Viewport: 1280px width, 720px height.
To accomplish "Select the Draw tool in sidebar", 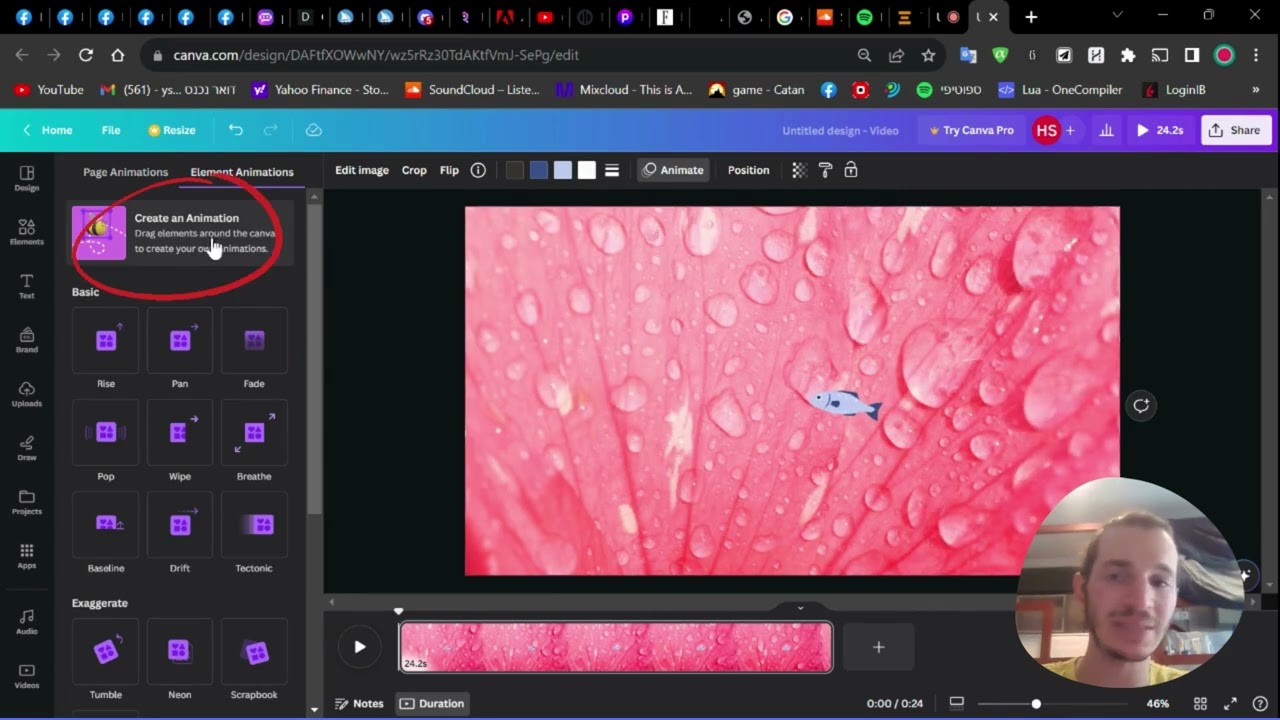I will [x=27, y=448].
